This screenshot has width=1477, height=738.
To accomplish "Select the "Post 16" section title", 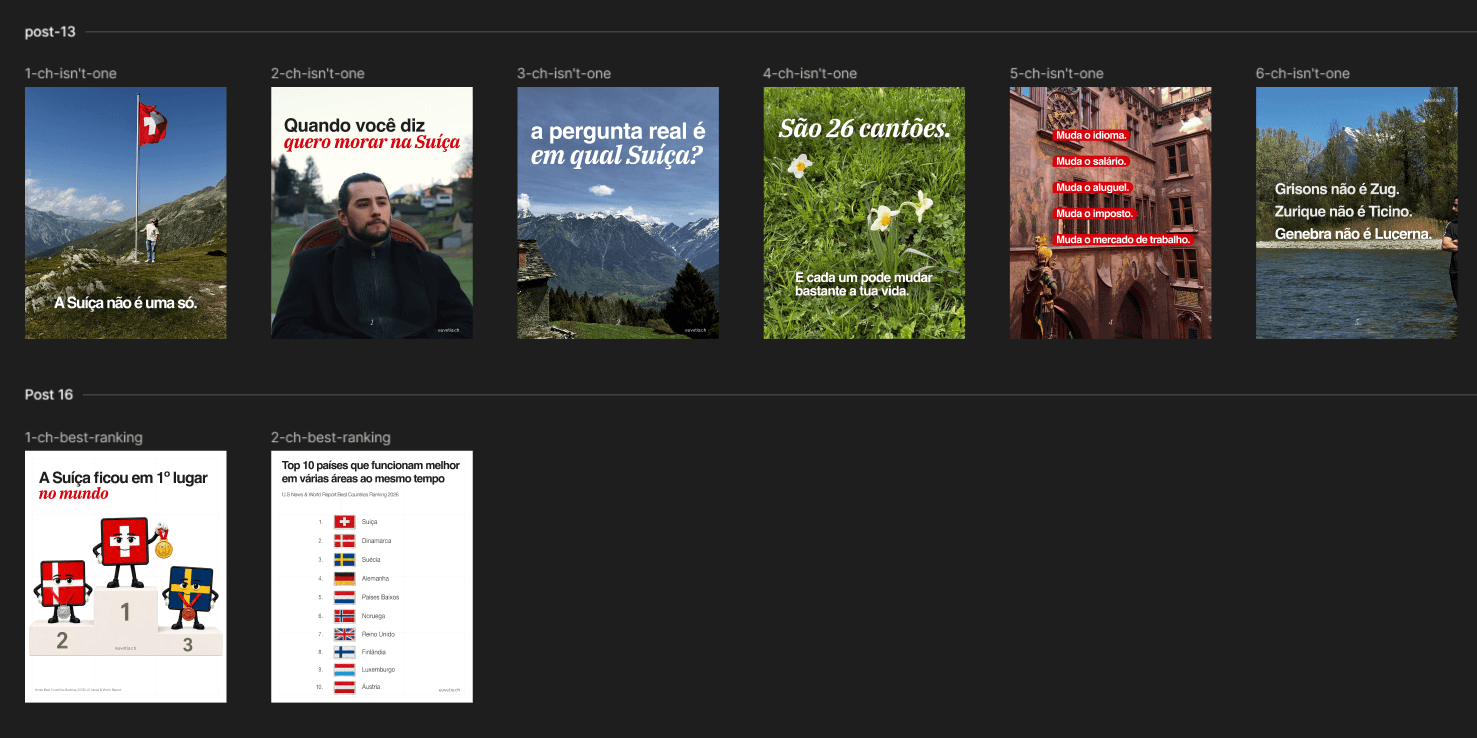I will (49, 395).
